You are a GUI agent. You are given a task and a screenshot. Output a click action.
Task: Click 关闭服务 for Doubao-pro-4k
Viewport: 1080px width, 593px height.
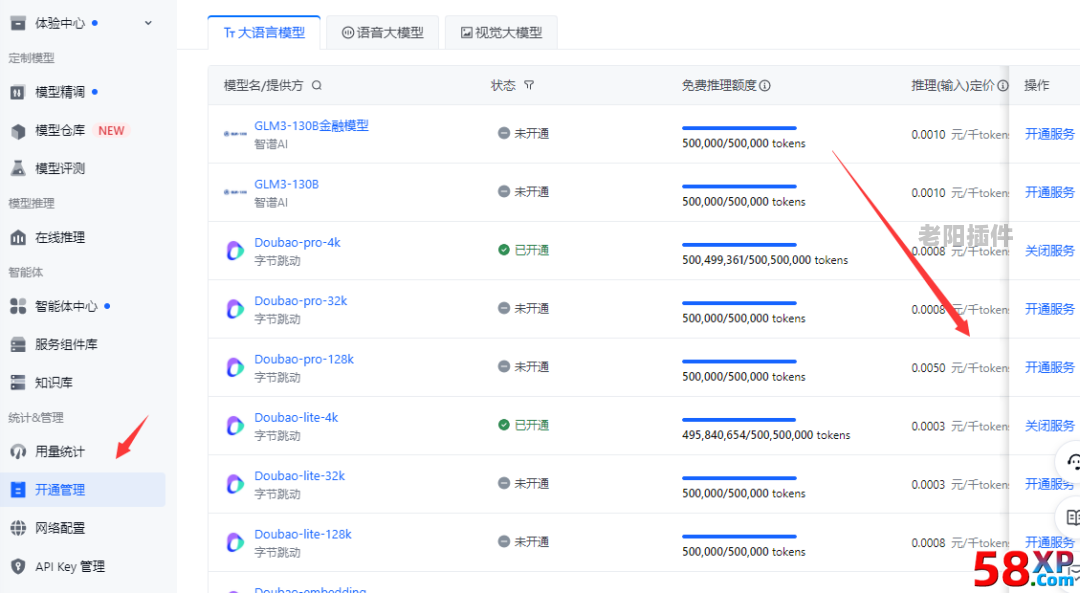pyautogui.click(x=1050, y=251)
